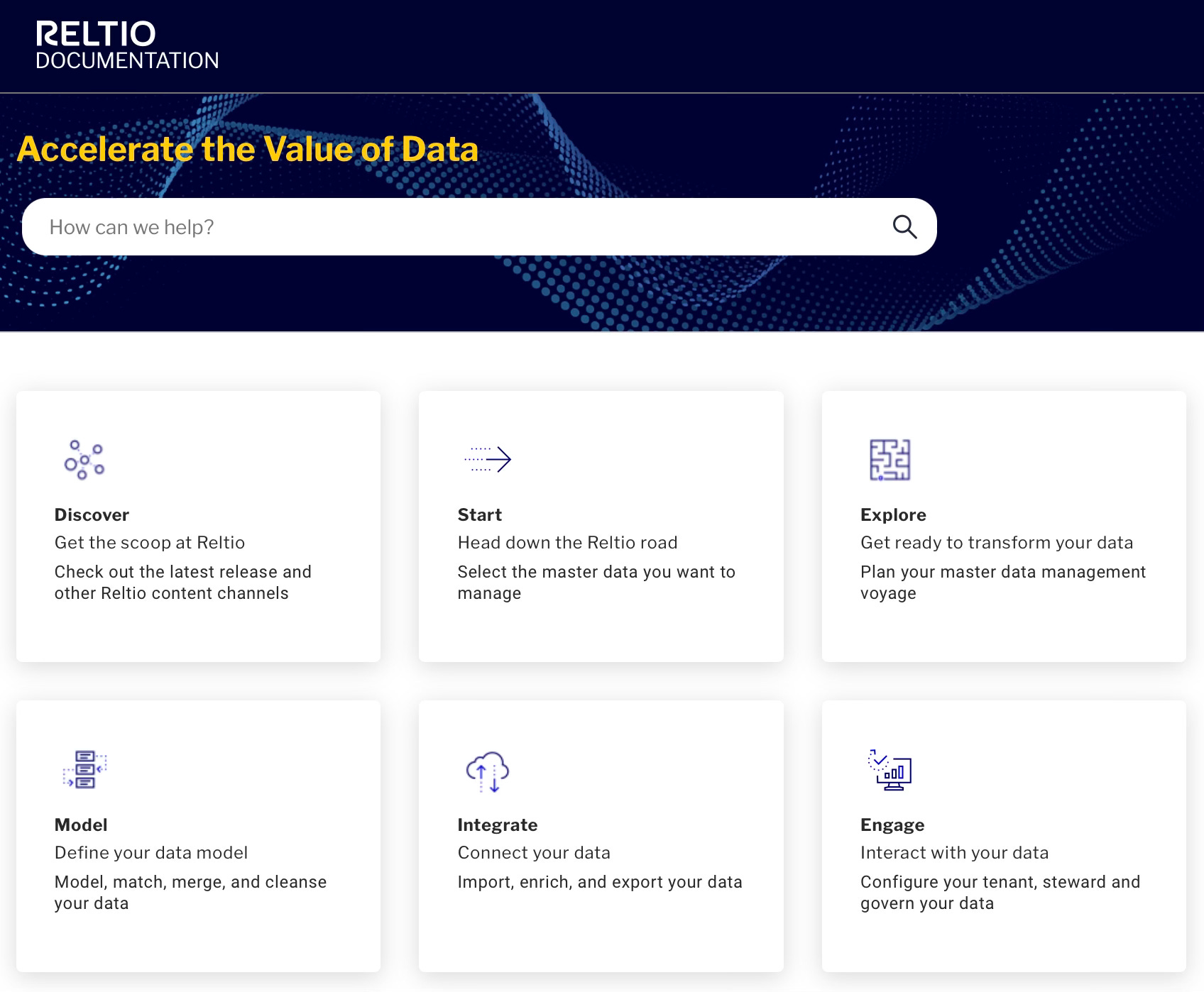Click 'Get ready to transform your data' text
1204x992 pixels.
[997, 543]
